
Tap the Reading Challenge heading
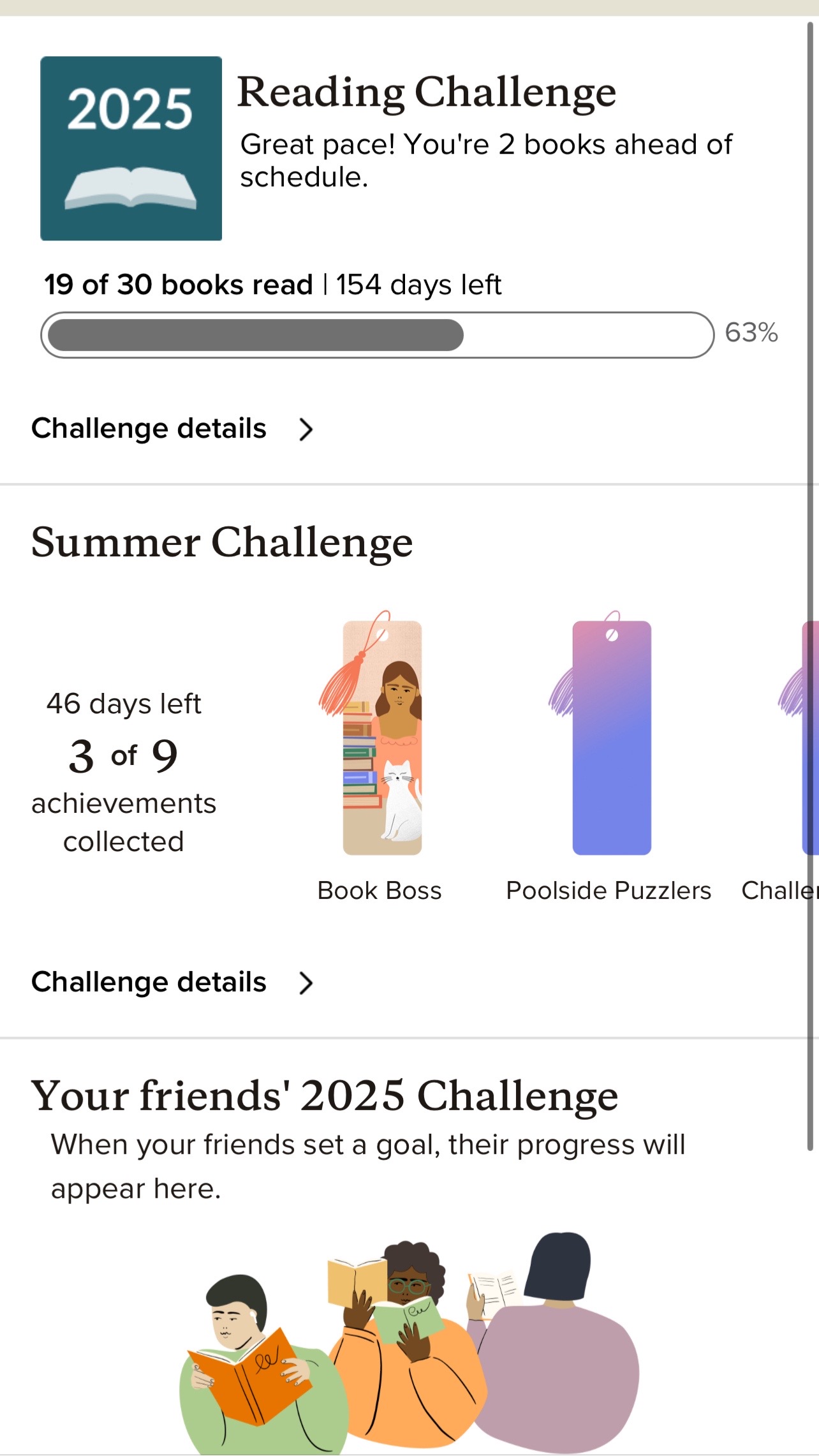click(427, 93)
